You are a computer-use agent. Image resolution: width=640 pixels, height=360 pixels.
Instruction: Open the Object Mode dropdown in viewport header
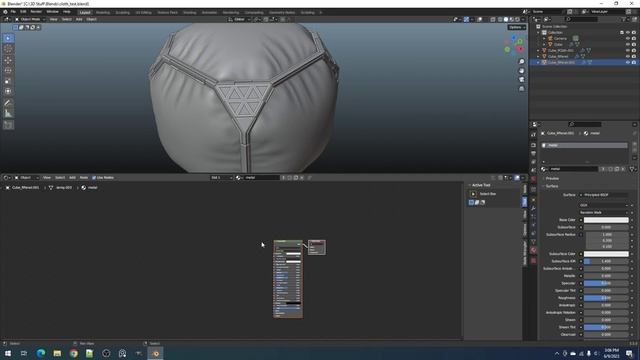[29, 19]
